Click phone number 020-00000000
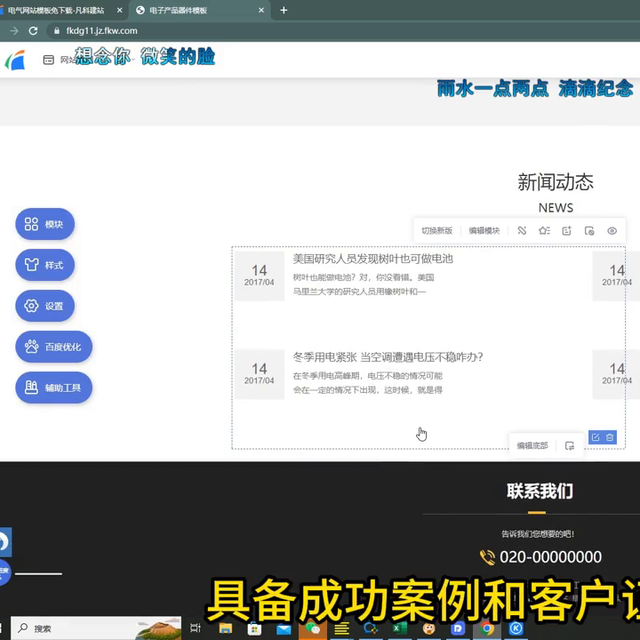Screen dimensions: 640x640 [x=550, y=557]
